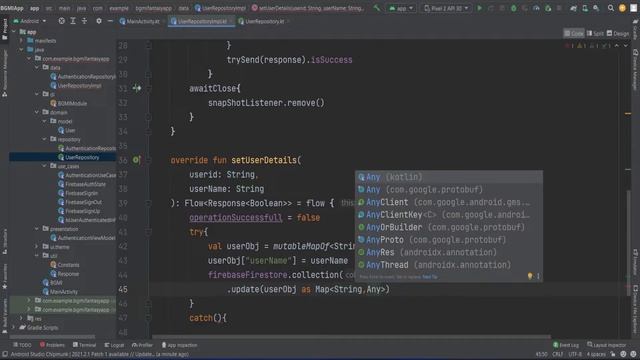Click the Expand All icon in Project panel
The image size is (640, 360).
pos(73,21)
